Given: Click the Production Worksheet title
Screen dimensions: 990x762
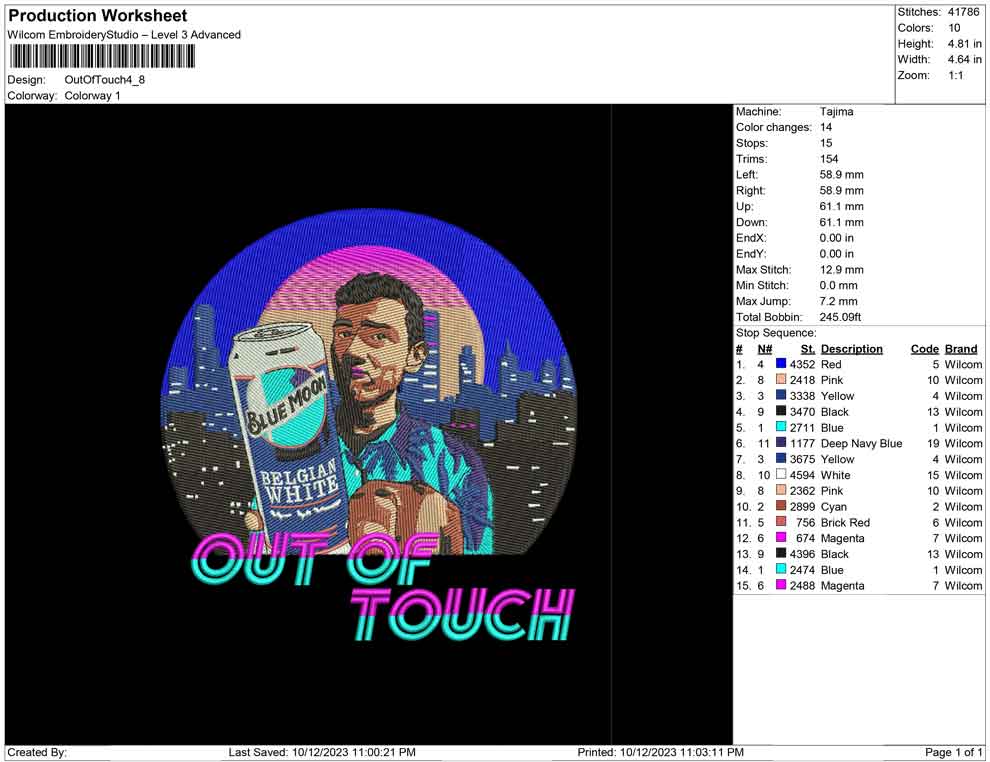Looking at the screenshot, I should [98, 16].
